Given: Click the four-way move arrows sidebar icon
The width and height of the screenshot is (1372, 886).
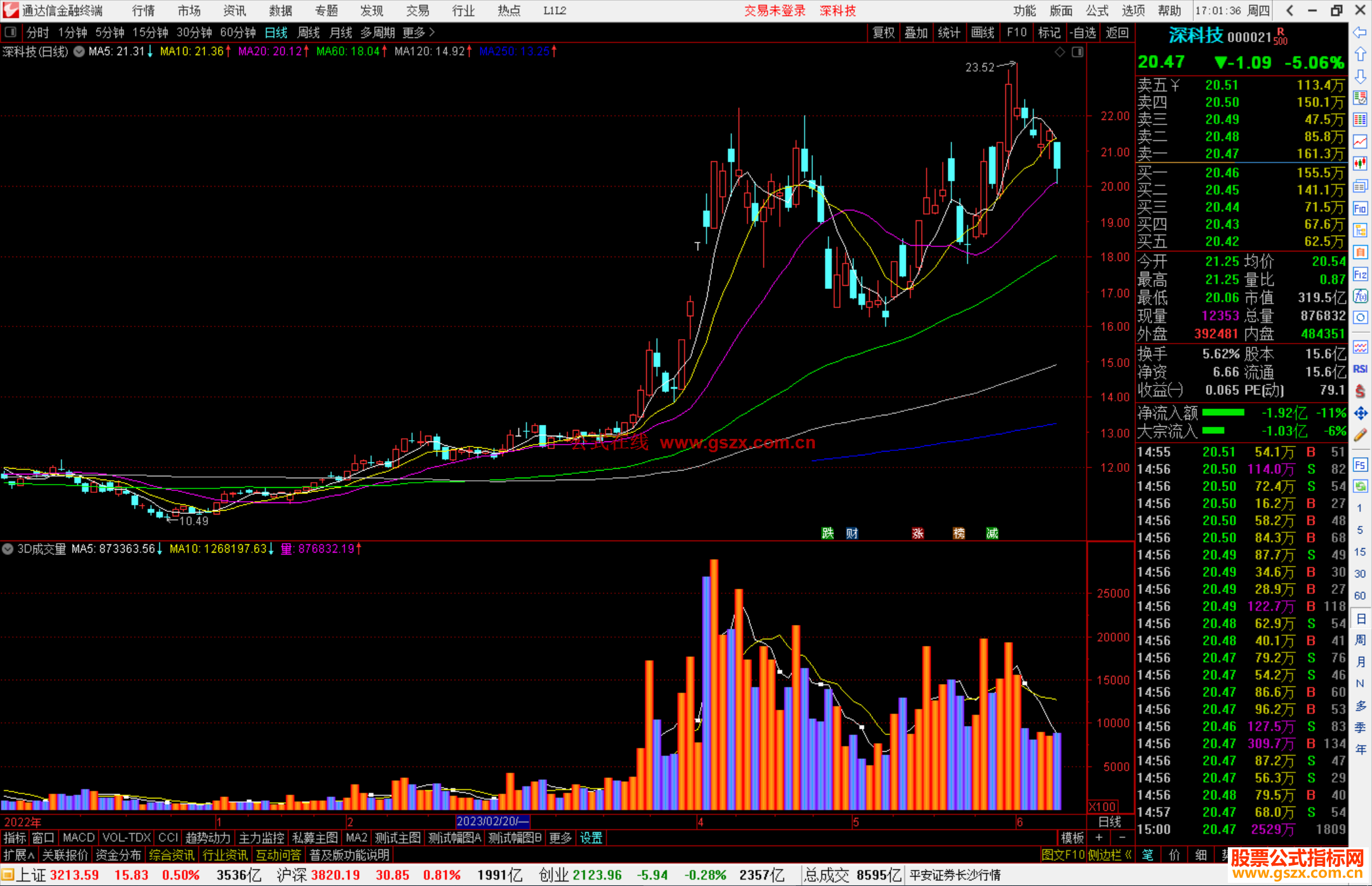Looking at the screenshot, I should pyautogui.click(x=1360, y=413).
